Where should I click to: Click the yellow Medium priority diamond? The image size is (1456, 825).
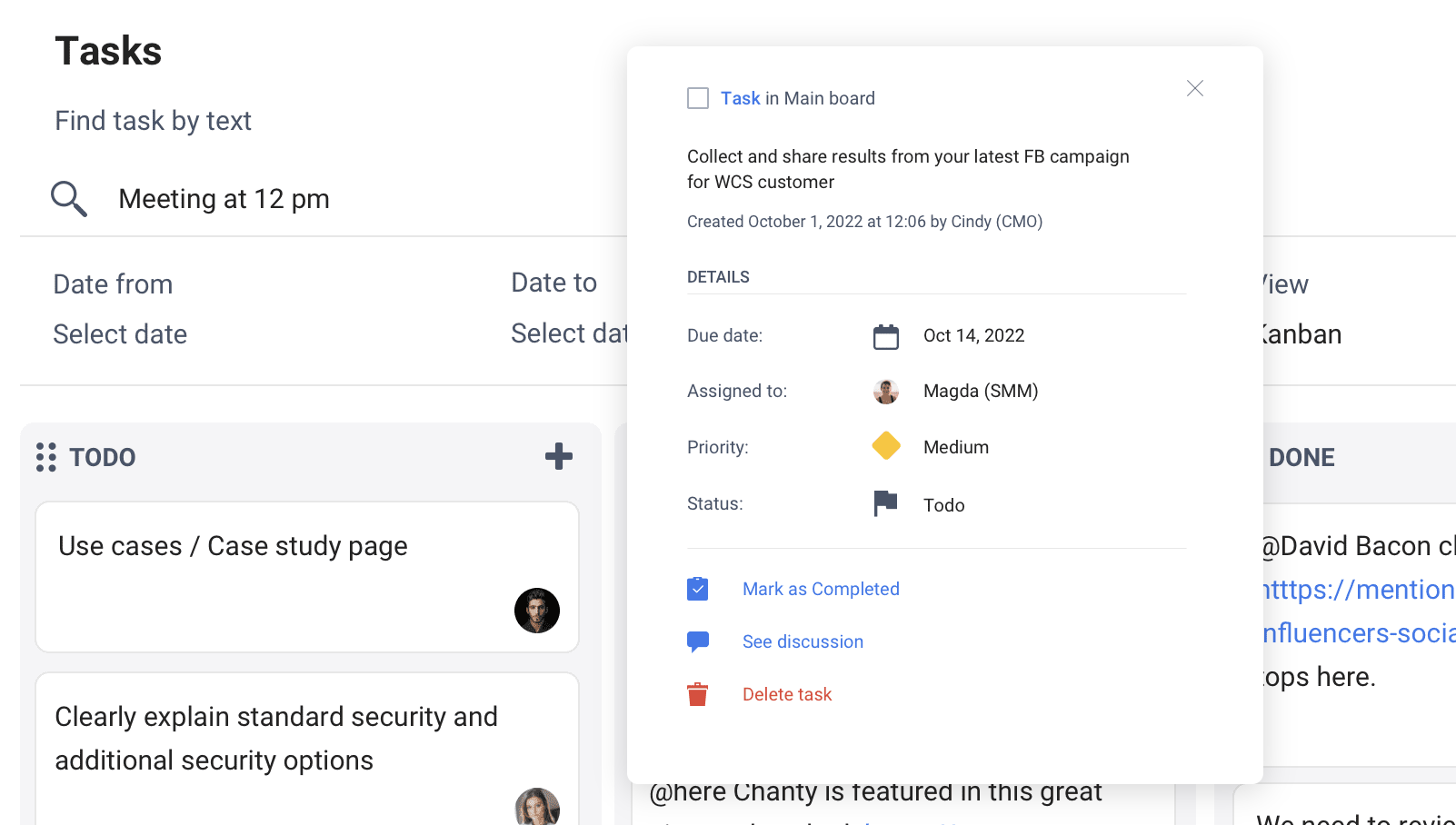[x=885, y=446]
